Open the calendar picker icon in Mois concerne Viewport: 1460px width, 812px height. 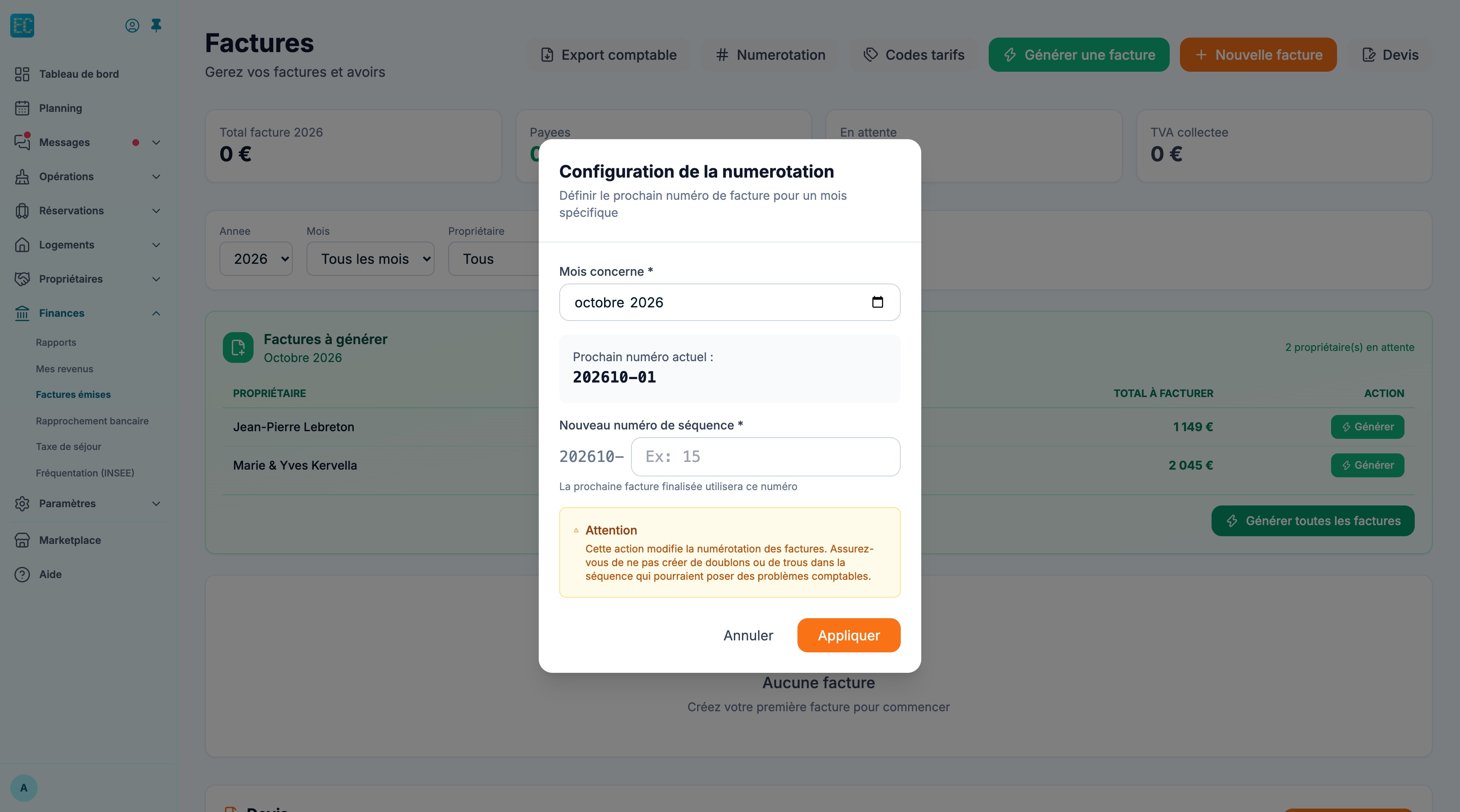[877, 302]
